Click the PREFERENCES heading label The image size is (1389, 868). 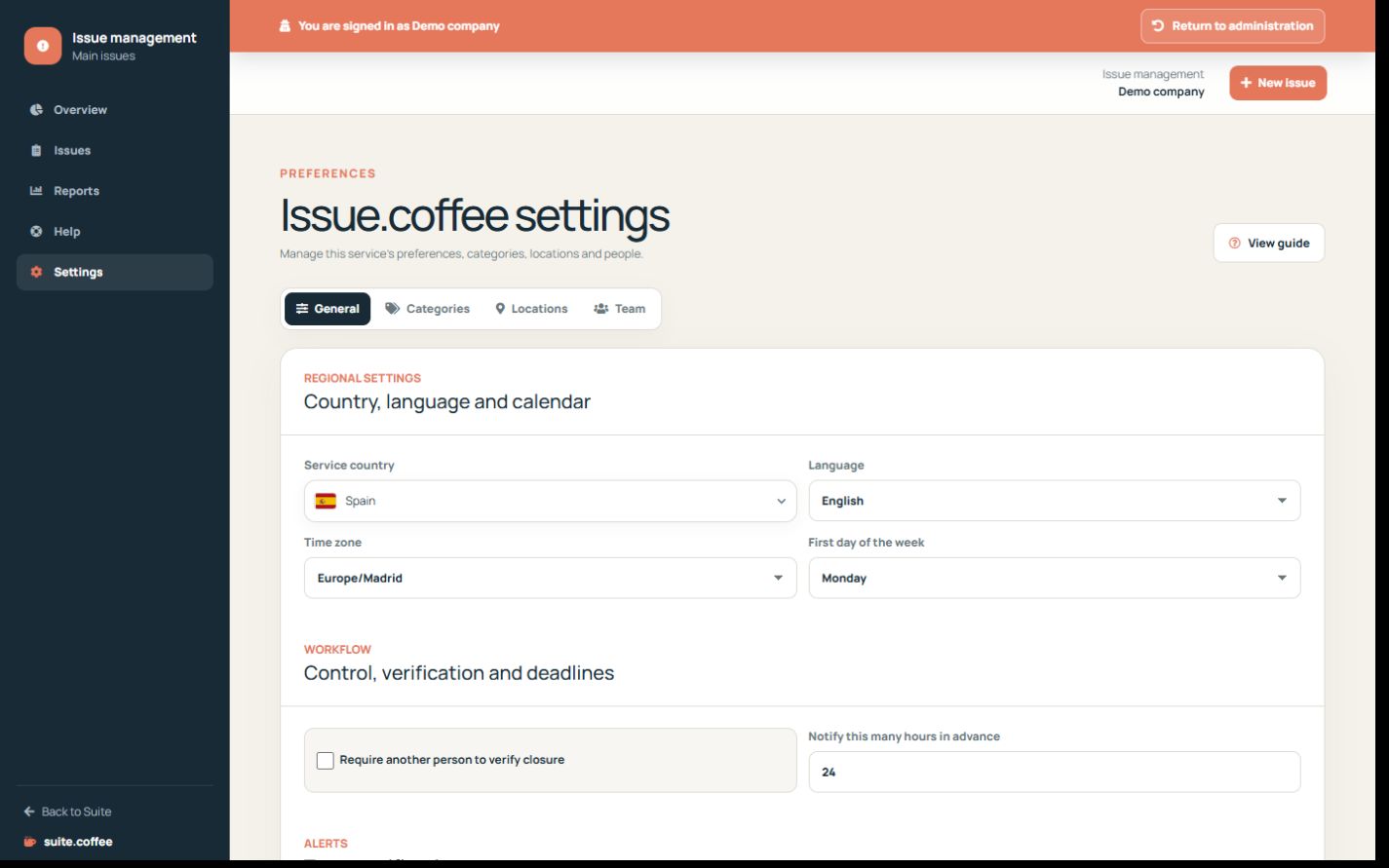point(328,173)
